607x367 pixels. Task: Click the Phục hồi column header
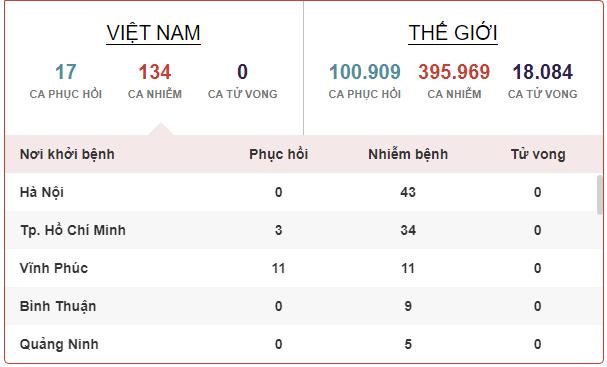click(279, 154)
